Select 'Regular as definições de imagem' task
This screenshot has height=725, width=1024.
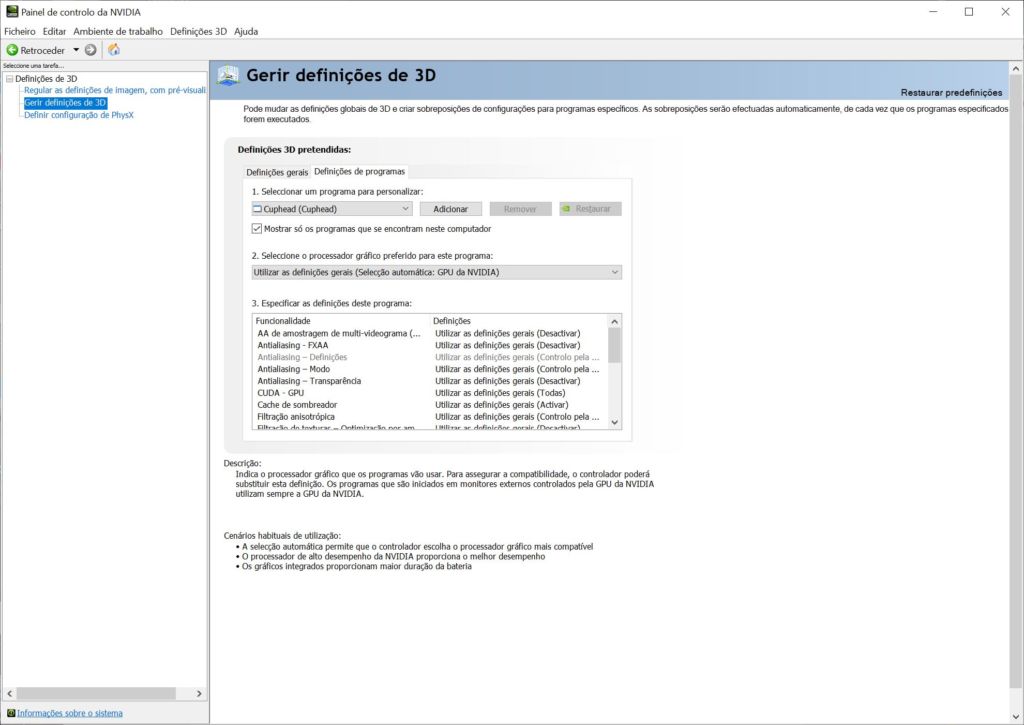pyautogui.click(x=115, y=90)
